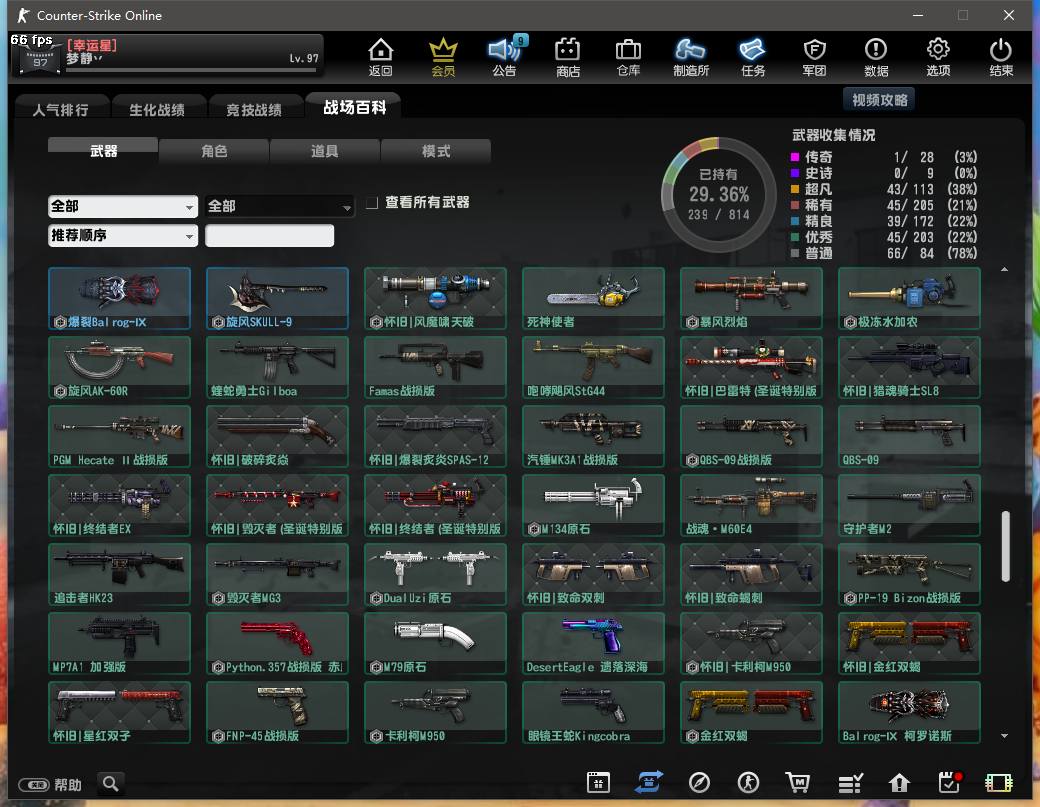Viewport: 1040px width, 807px height.
Task: Select the 角色 sub-tab
Action: [214, 151]
